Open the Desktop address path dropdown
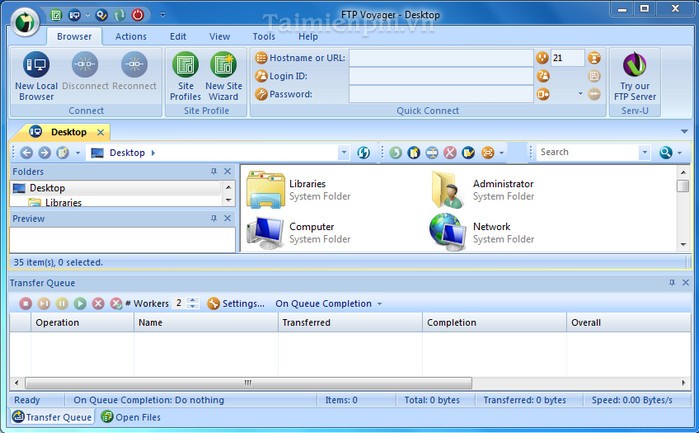Screen dimensions: 699x433 click(344, 153)
